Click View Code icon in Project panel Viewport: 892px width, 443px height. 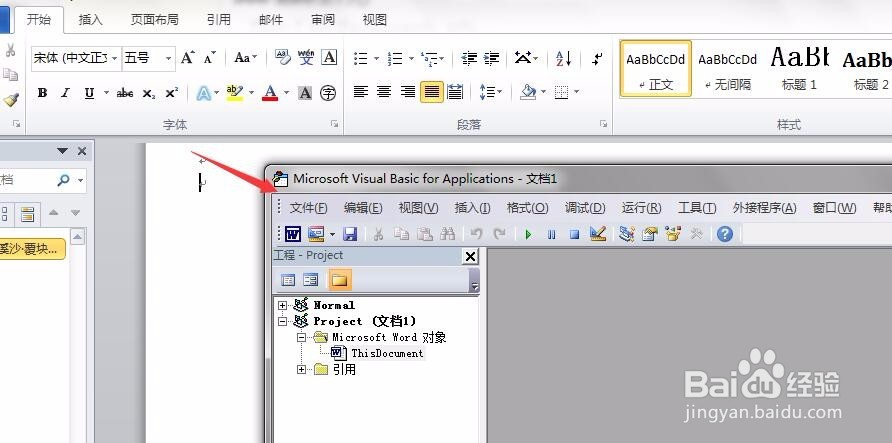[288, 280]
